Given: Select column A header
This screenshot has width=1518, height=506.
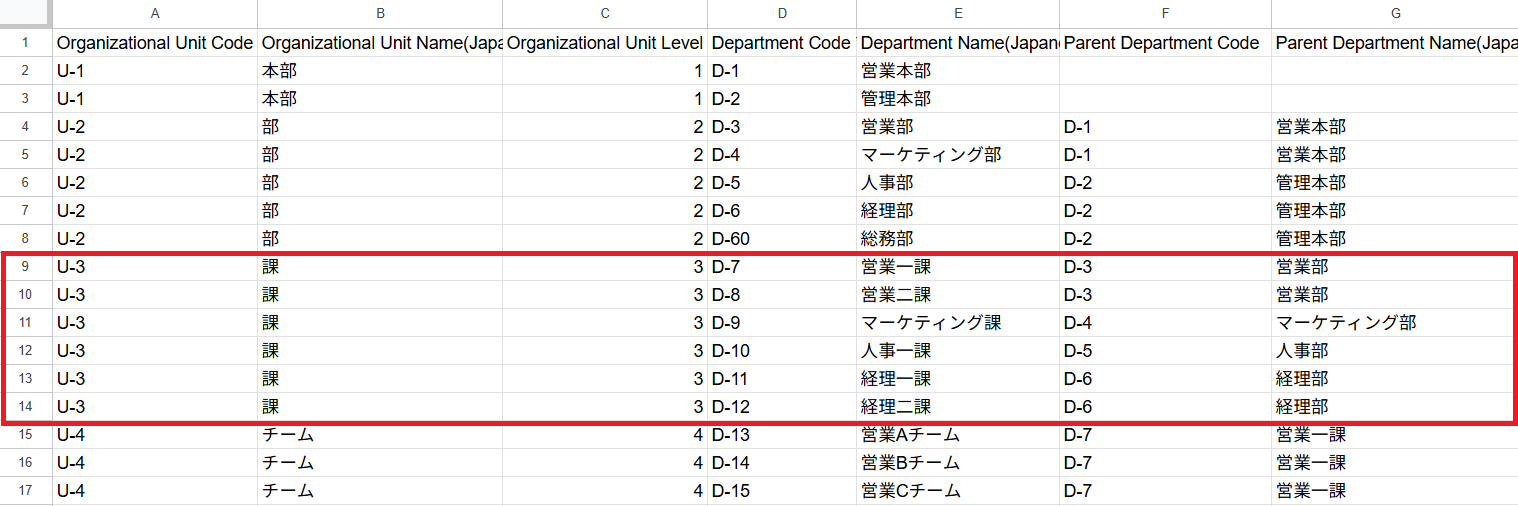Looking at the screenshot, I should (155, 13).
